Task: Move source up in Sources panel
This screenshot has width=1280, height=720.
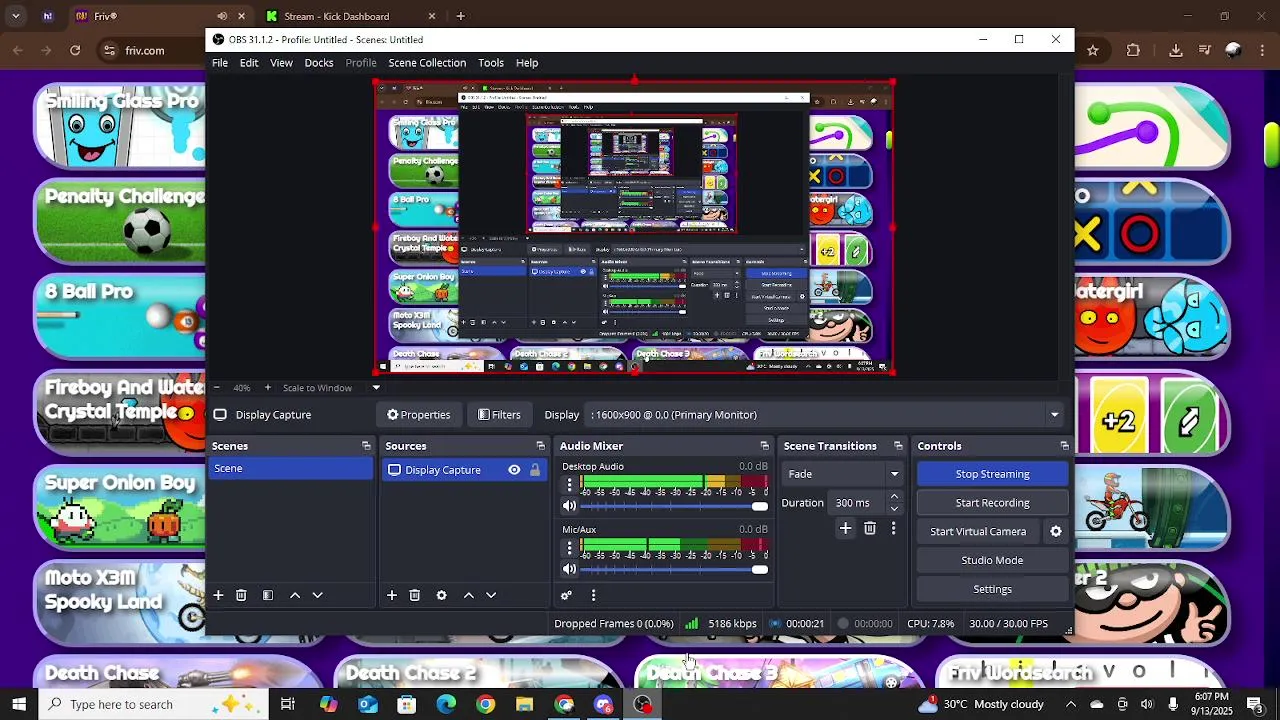Action: pyautogui.click(x=468, y=595)
